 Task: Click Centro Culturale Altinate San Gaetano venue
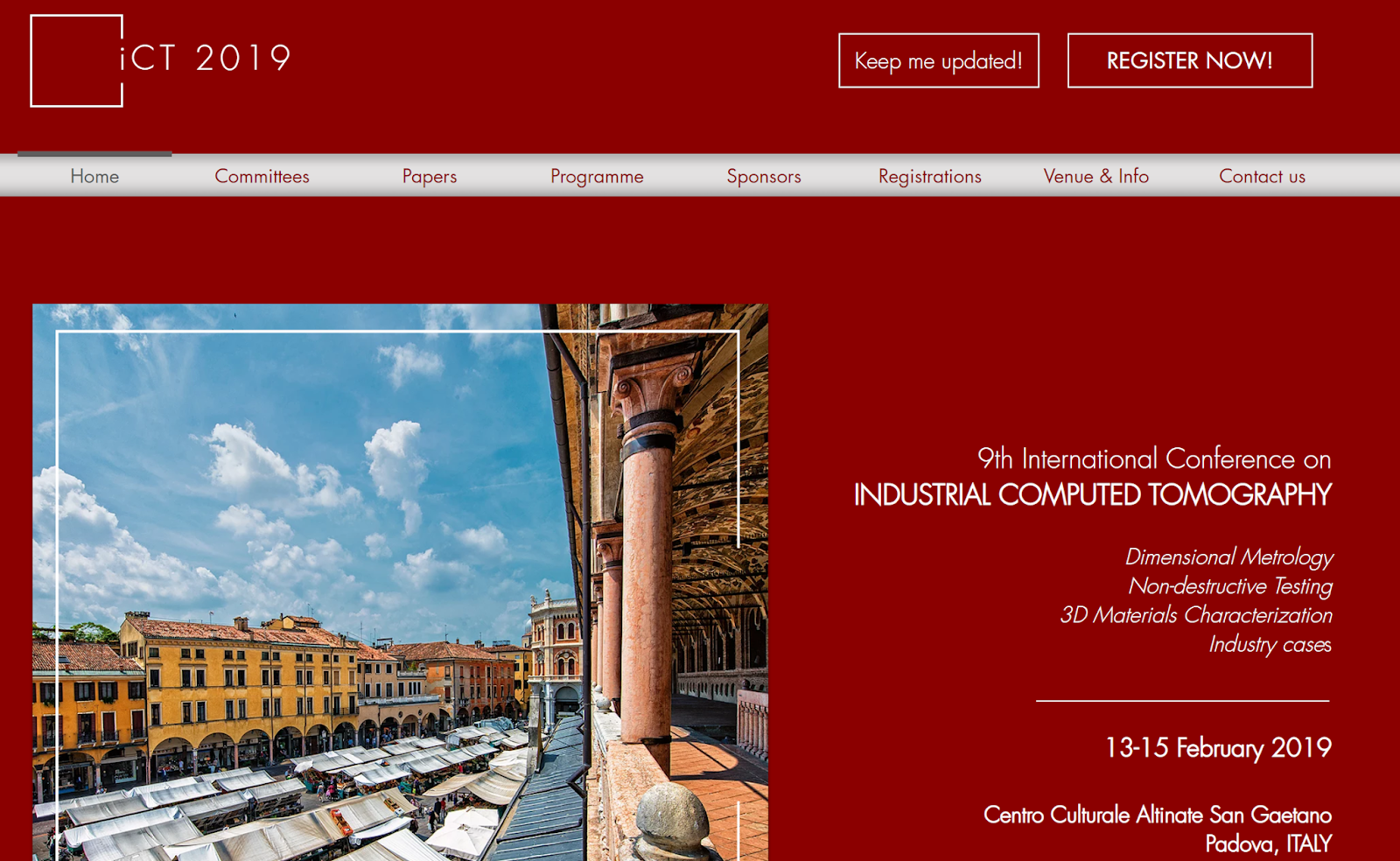click(x=1158, y=815)
